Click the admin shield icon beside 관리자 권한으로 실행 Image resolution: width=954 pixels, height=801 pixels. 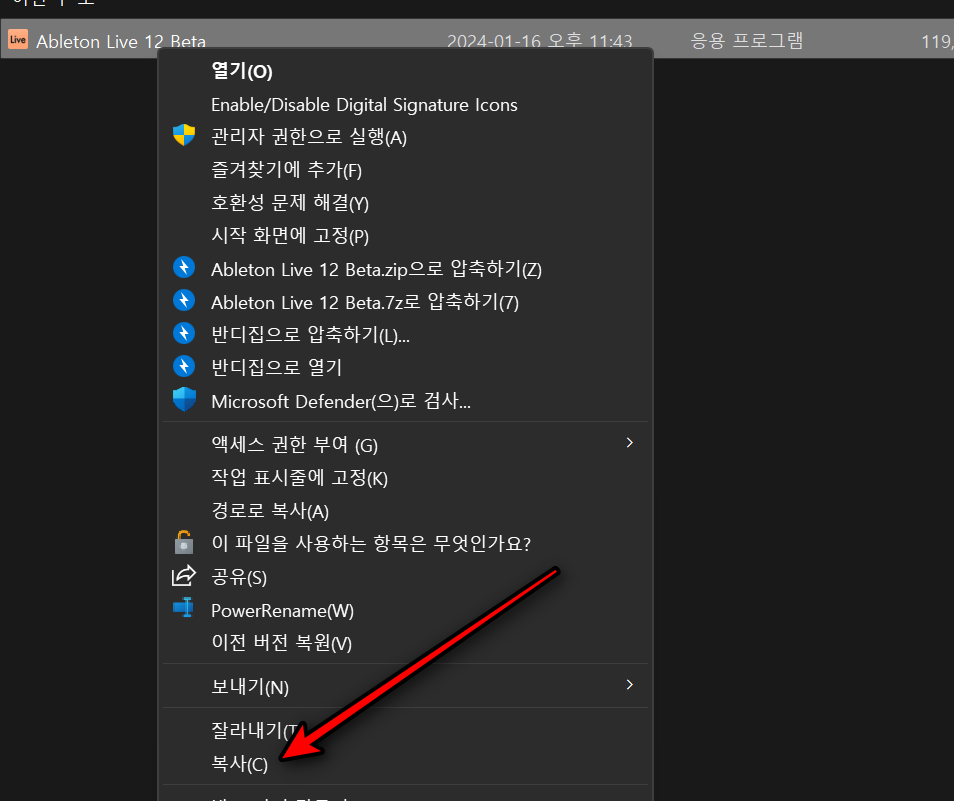point(184,135)
